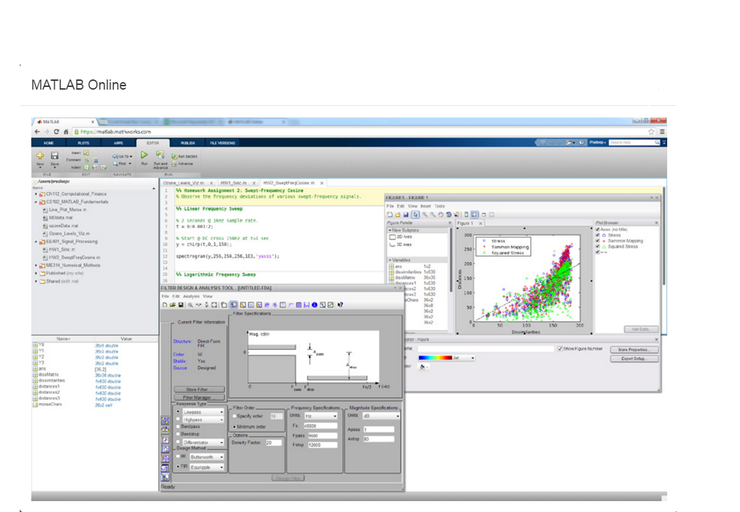Click the Export Setup button
The image size is (740, 512).
coord(634,359)
